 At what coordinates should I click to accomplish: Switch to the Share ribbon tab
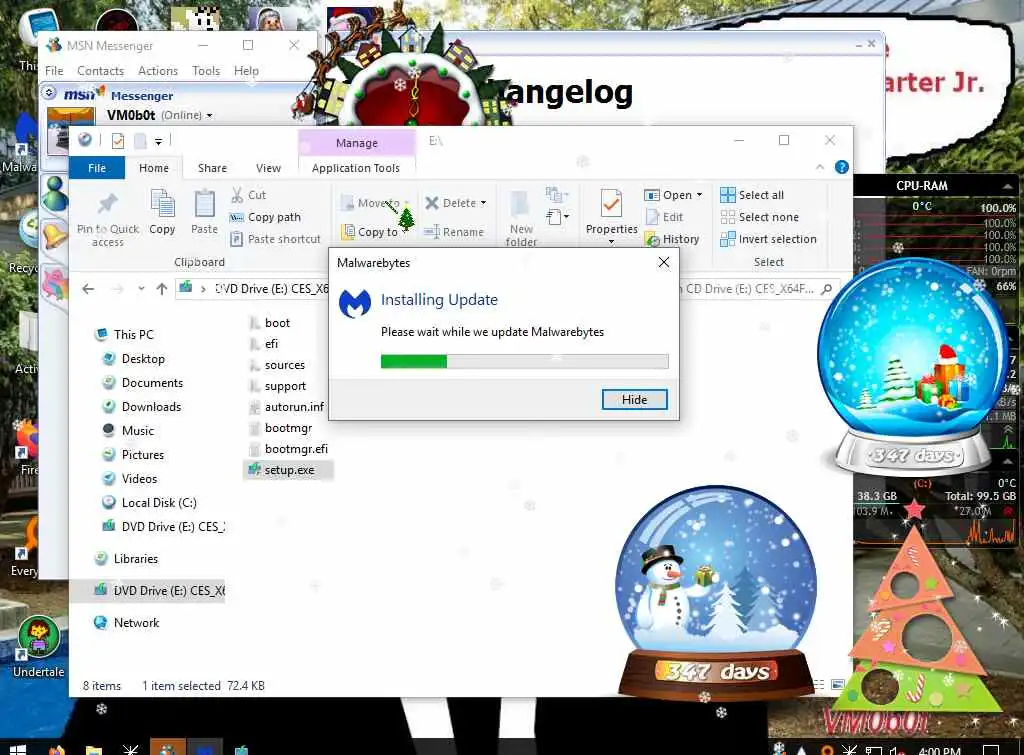[212, 168]
